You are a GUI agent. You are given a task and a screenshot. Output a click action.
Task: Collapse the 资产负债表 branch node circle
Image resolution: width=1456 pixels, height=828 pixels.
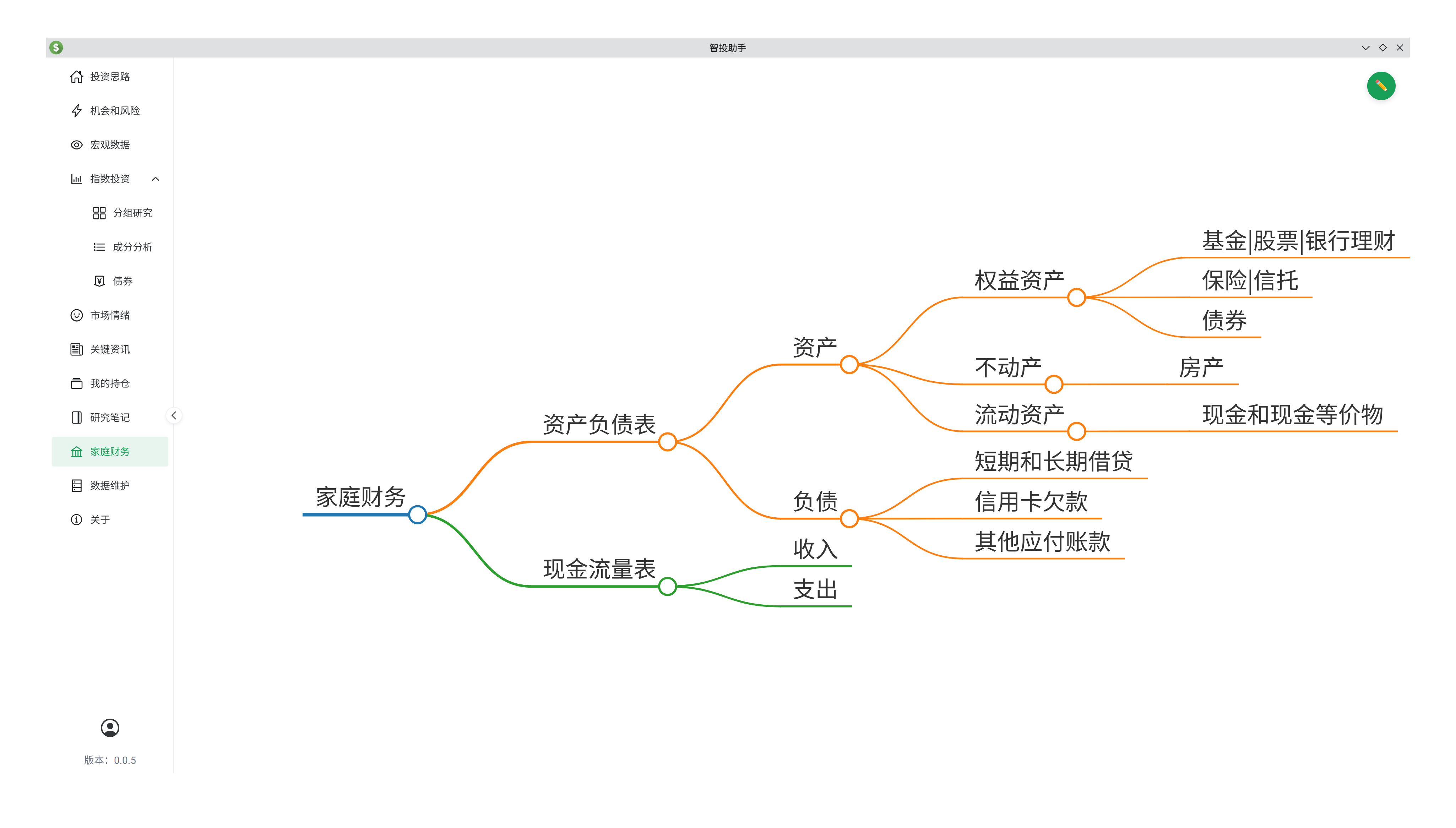(x=667, y=442)
